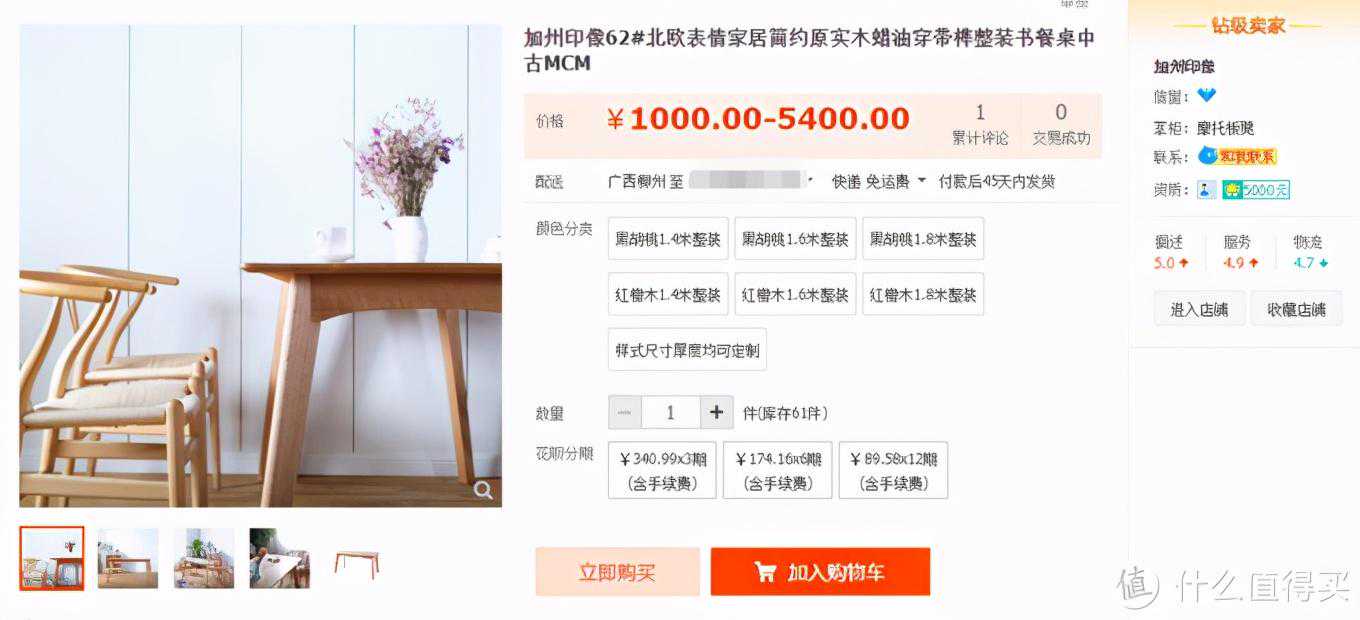Click the blue seller qualification person icon

[1207, 190]
